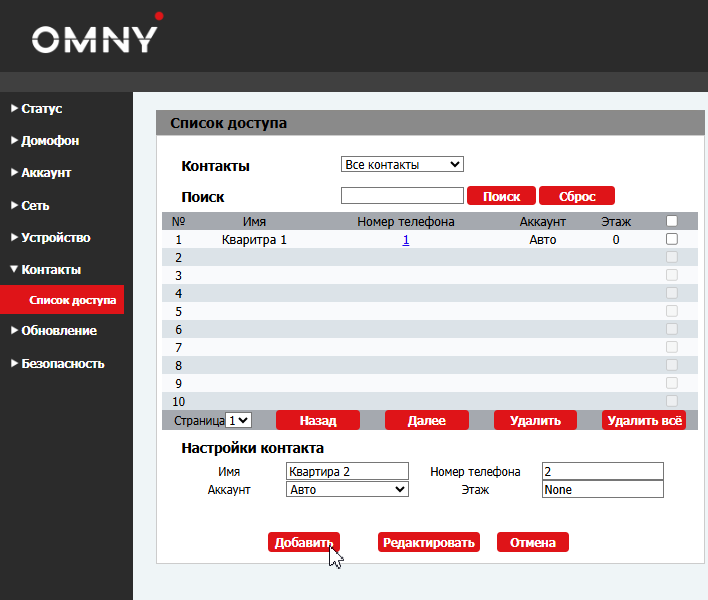Expand the Устройство section
The width and height of the screenshot is (708, 600).
[x=56, y=238]
